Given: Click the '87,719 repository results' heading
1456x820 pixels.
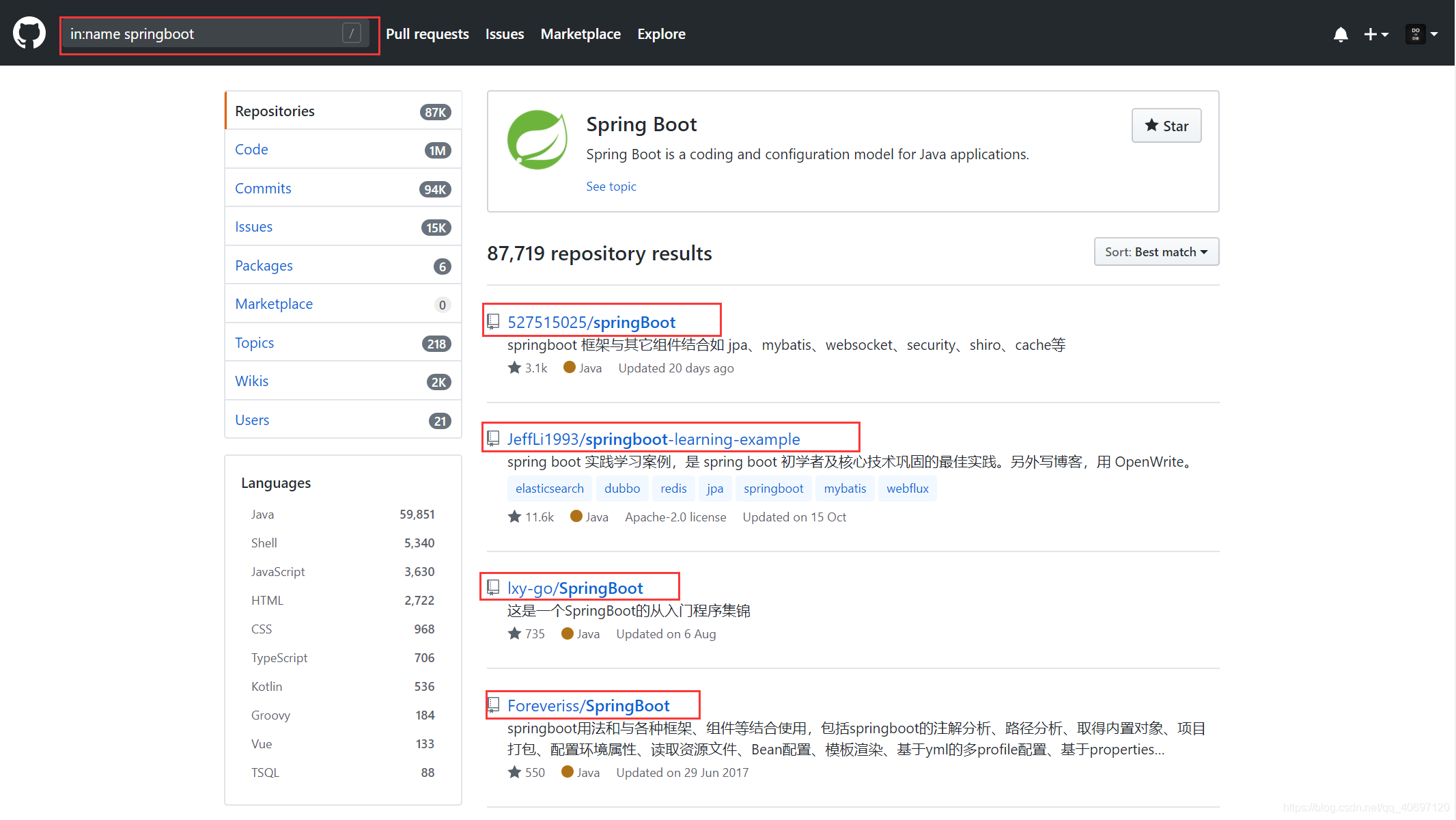Looking at the screenshot, I should pos(599,254).
